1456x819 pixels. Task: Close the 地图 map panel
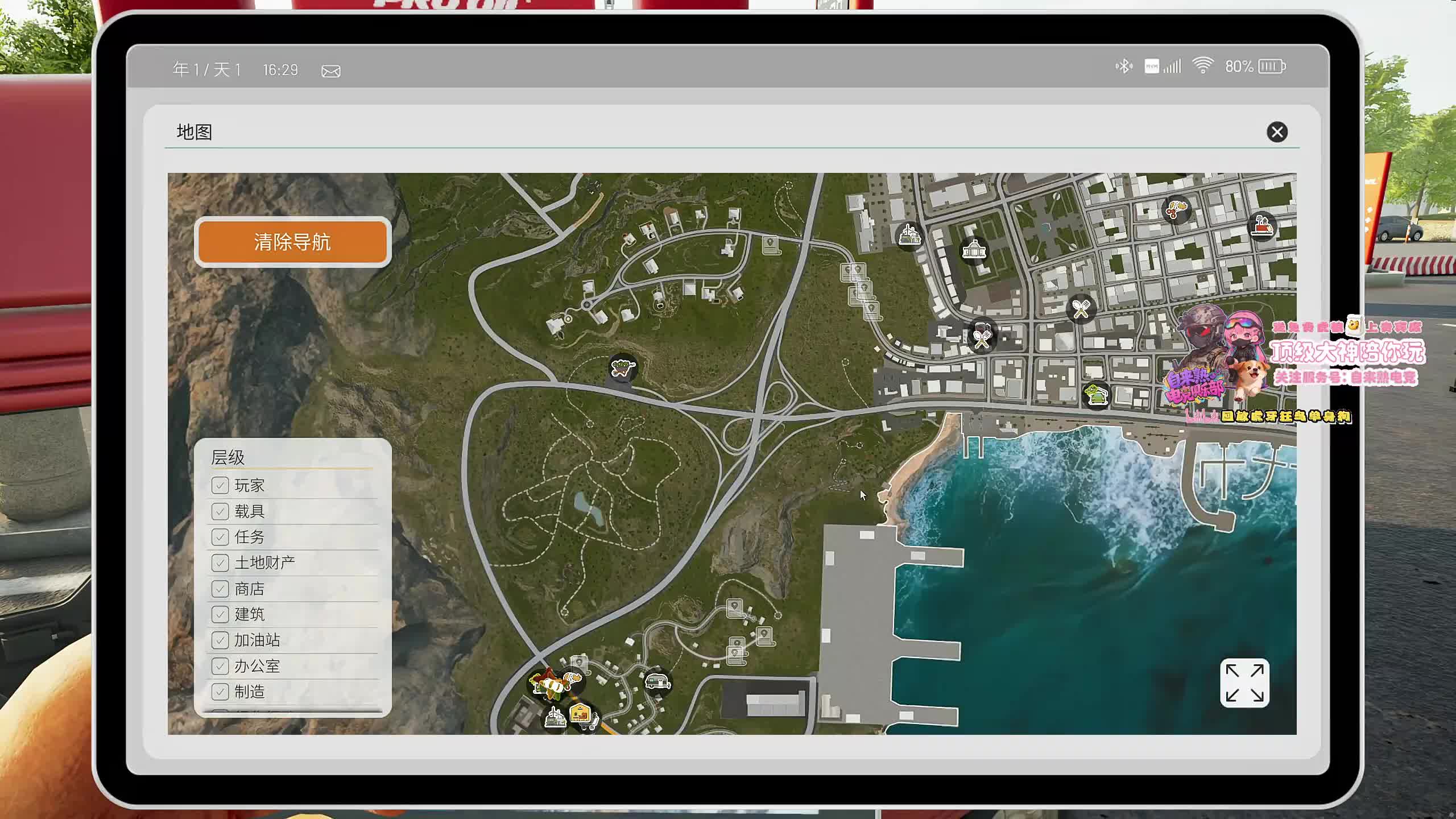(1277, 132)
